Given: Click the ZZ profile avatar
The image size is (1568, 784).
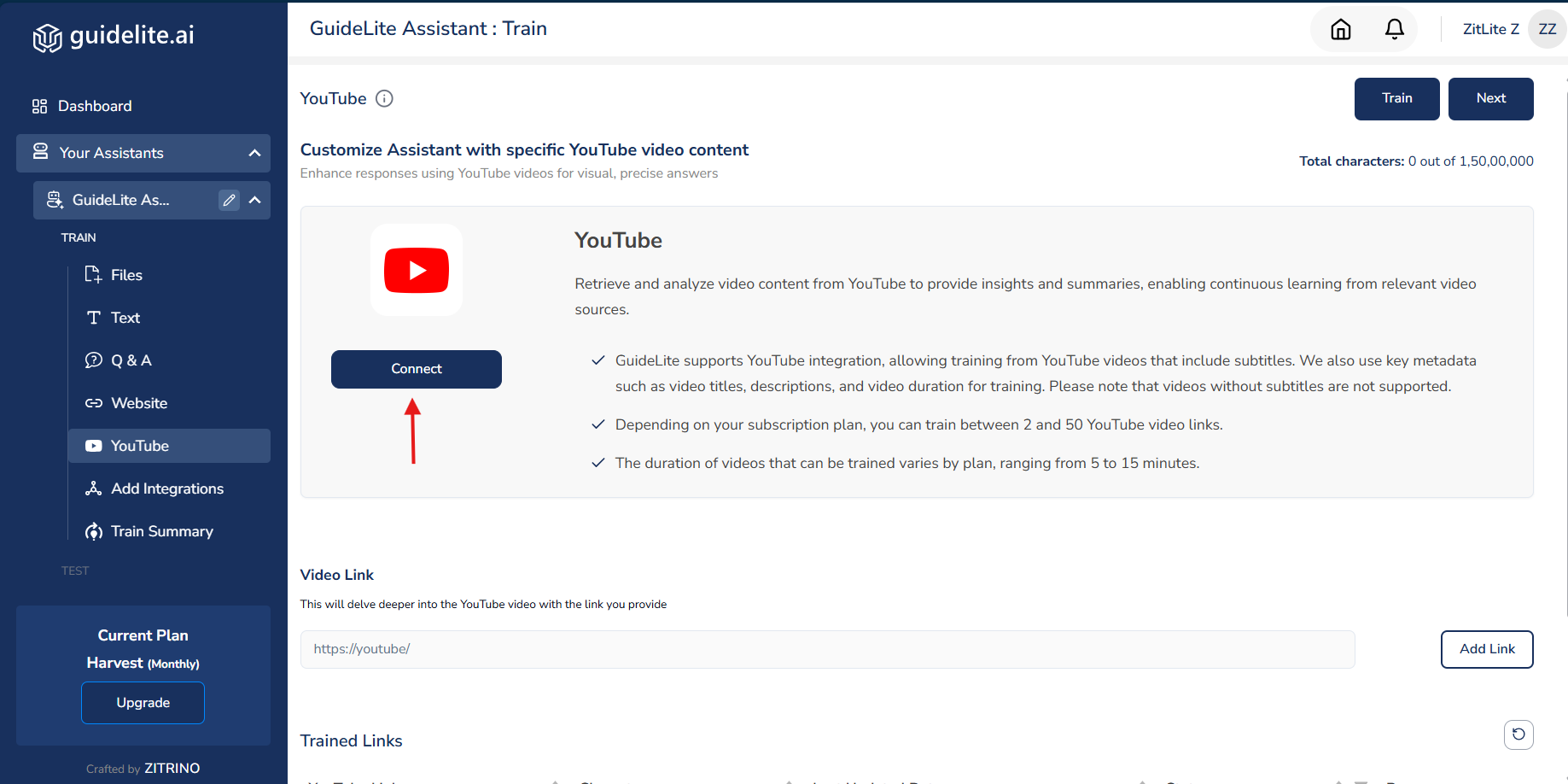Looking at the screenshot, I should 1547,29.
